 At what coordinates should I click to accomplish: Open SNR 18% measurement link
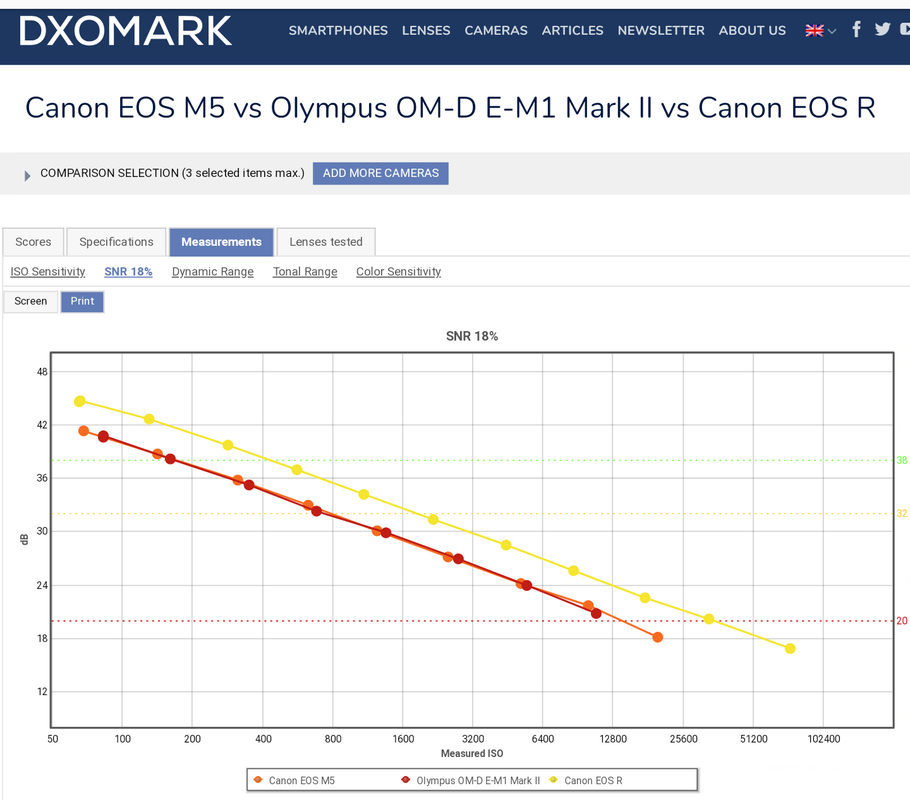pyautogui.click(x=128, y=272)
